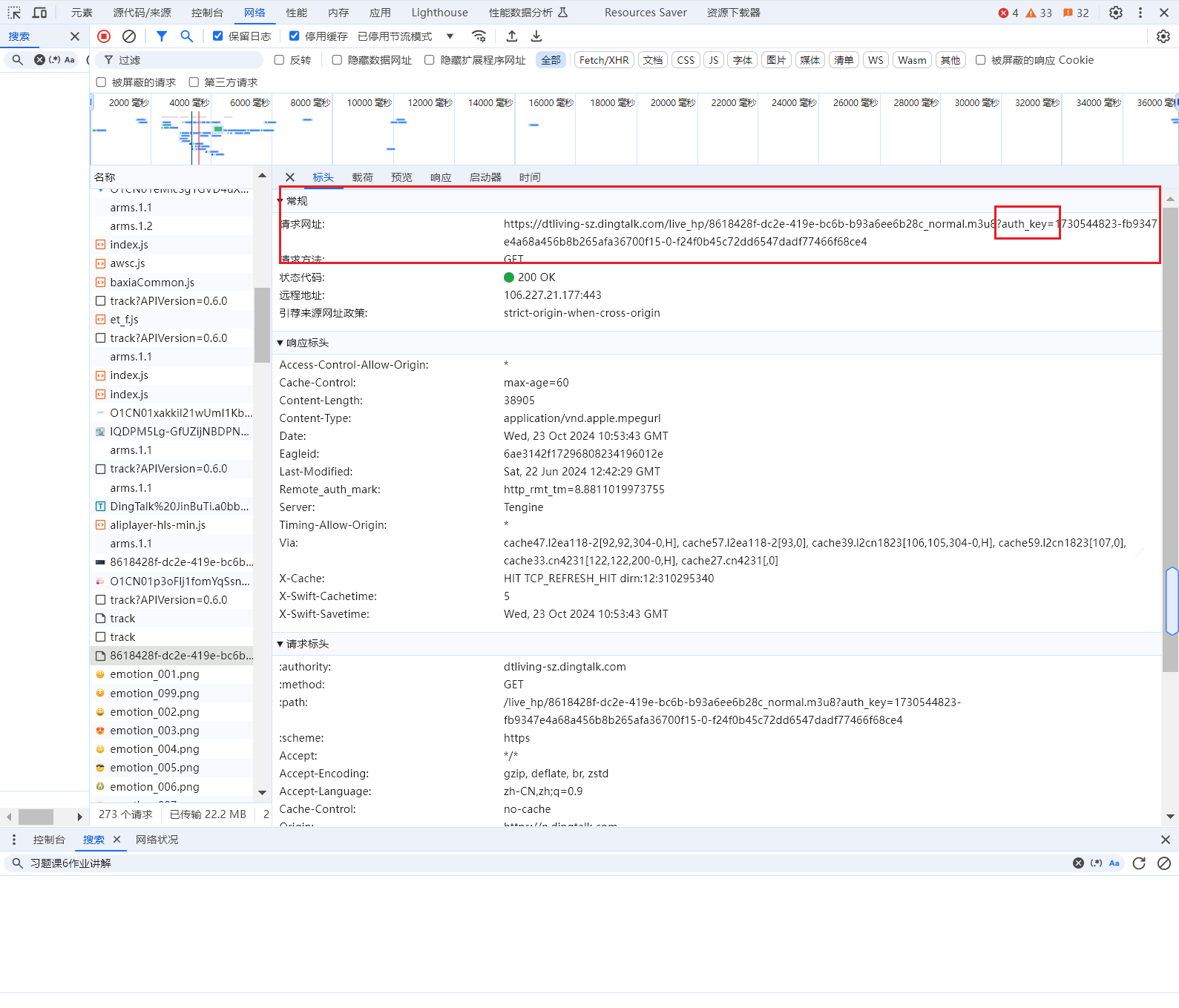Open DevTools more options menu

[x=1140, y=13]
